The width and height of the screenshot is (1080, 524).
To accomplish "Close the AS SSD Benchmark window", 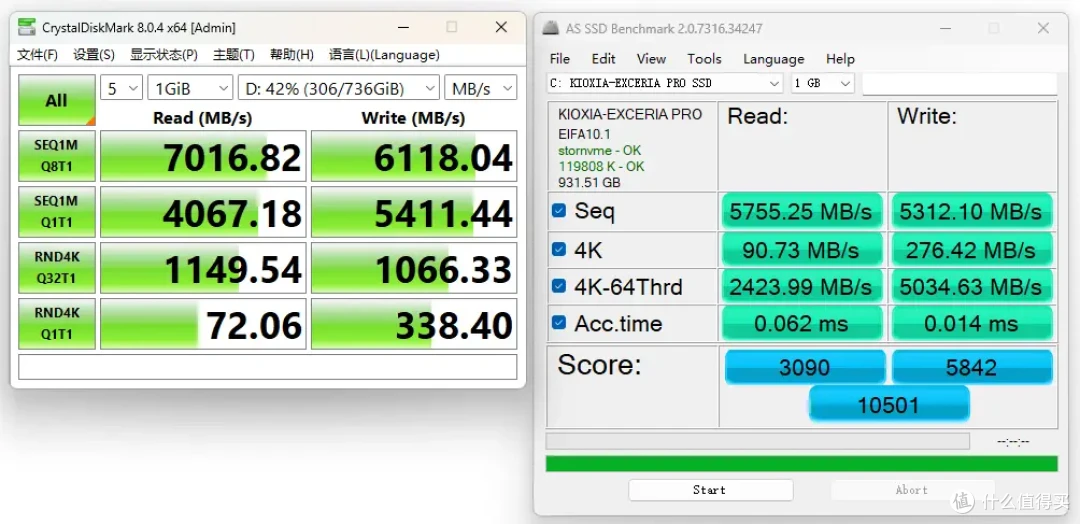I will pos(1043,28).
